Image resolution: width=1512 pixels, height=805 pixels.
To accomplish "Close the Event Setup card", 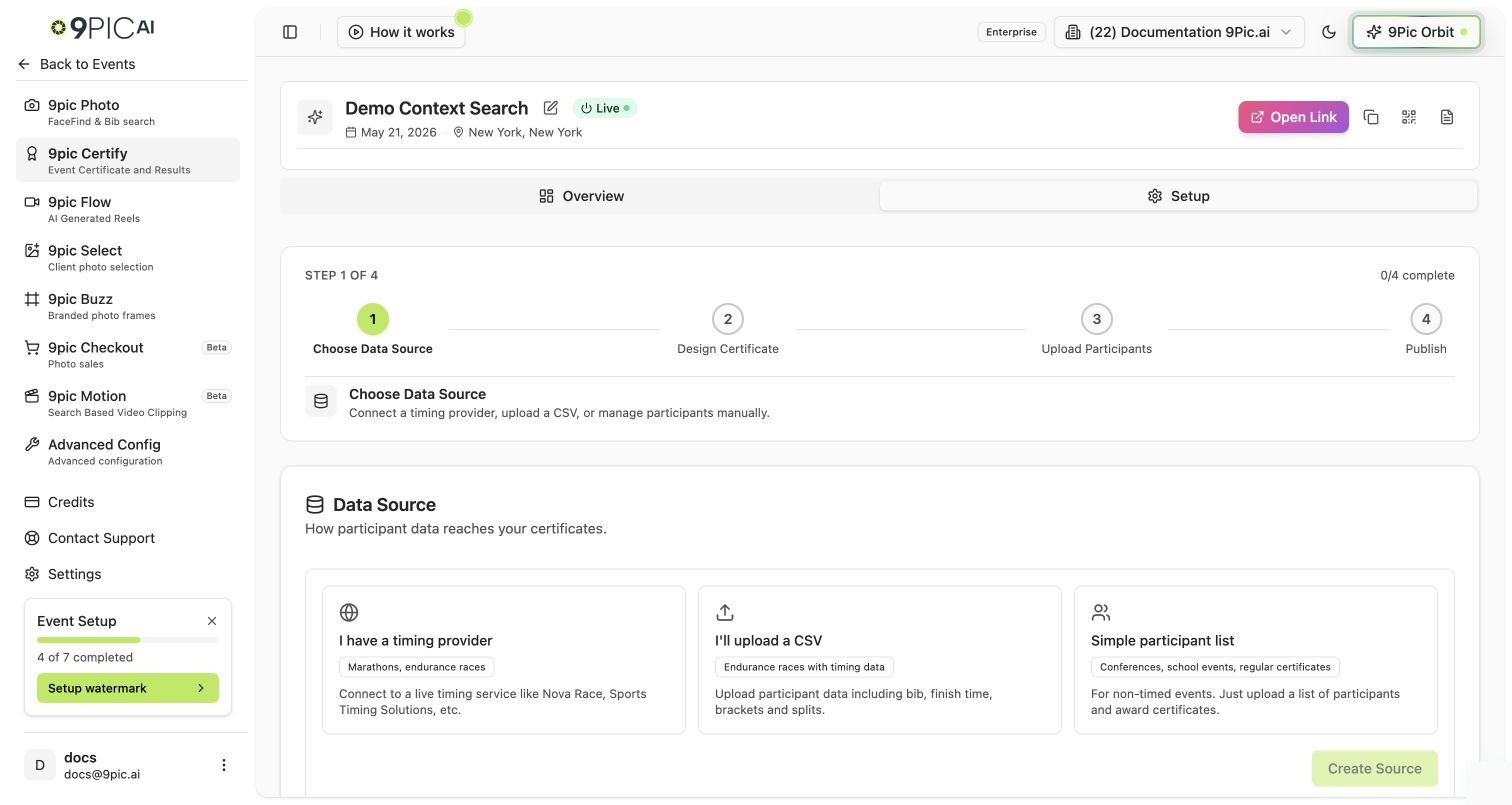I will 212,621.
